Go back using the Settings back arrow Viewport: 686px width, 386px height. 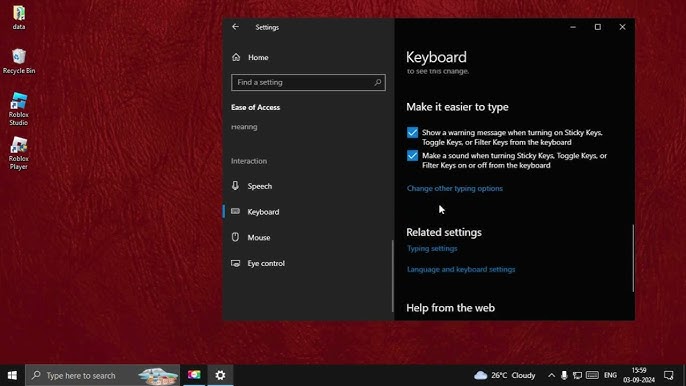coord(235,27)
